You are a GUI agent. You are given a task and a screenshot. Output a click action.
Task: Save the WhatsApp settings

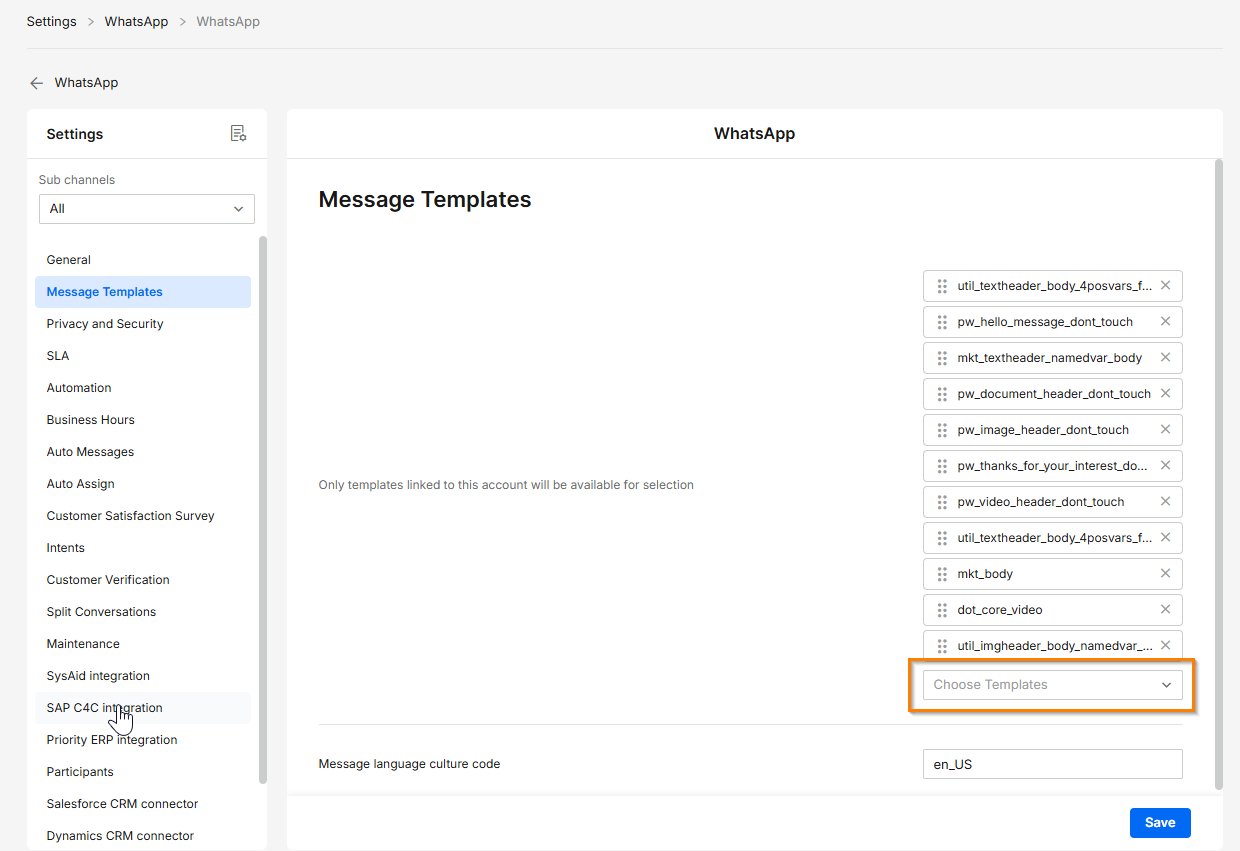pos(1160,823)
